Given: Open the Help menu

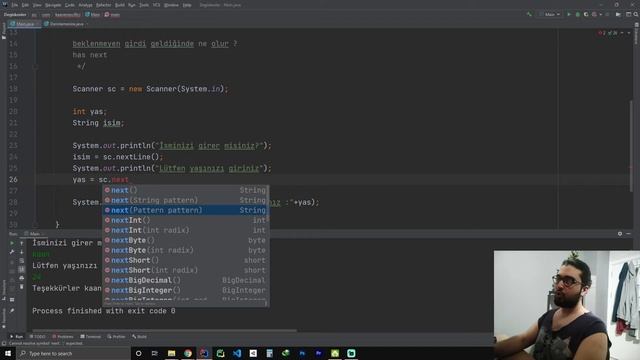Looking at the screenshot, I should (x=187, y=5).
